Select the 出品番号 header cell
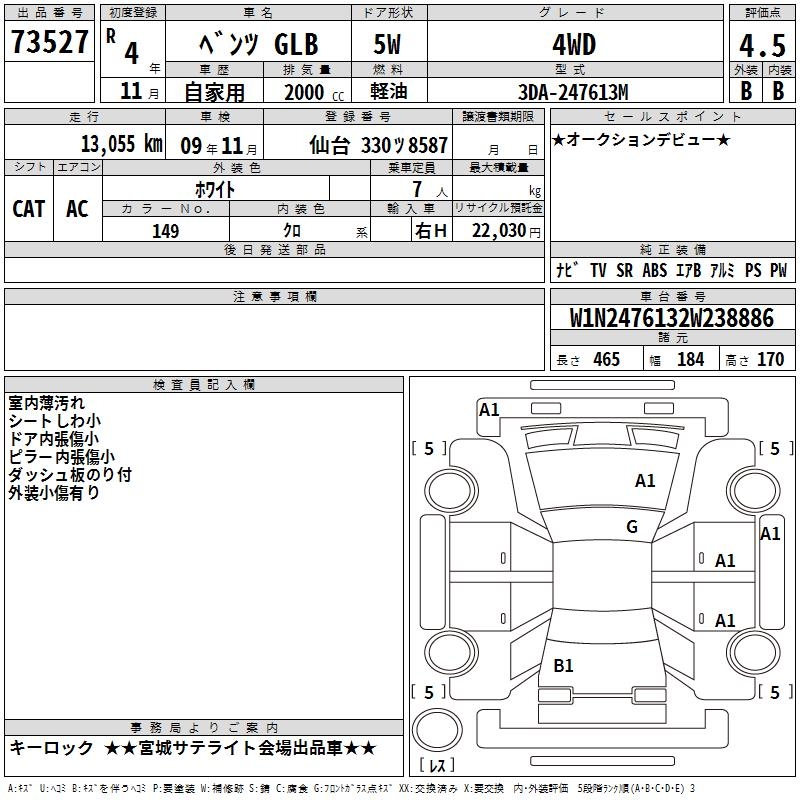The width and height of the screenshot is (800, 800). [x=49, y=13]
